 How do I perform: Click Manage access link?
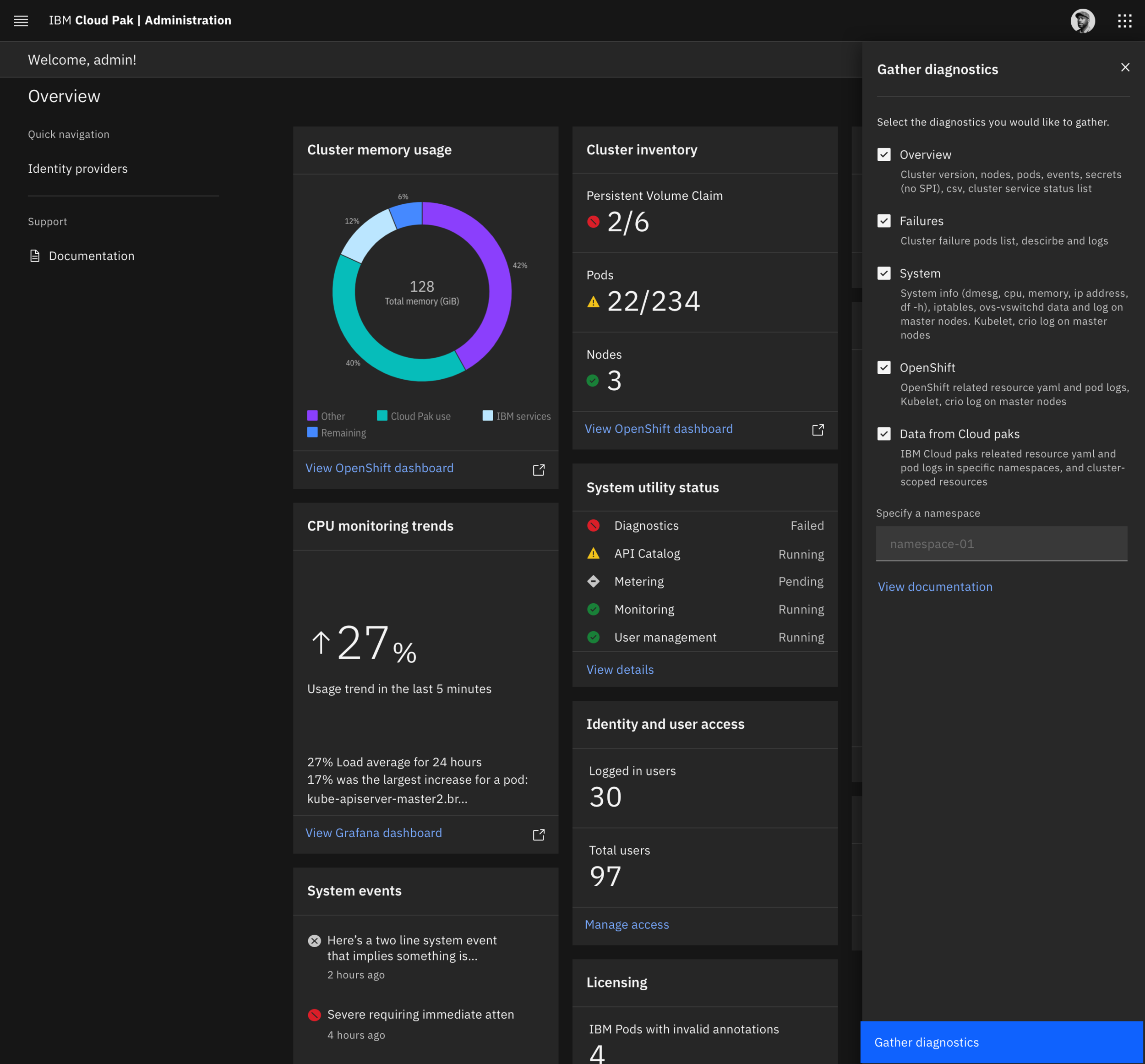point(627,924)
